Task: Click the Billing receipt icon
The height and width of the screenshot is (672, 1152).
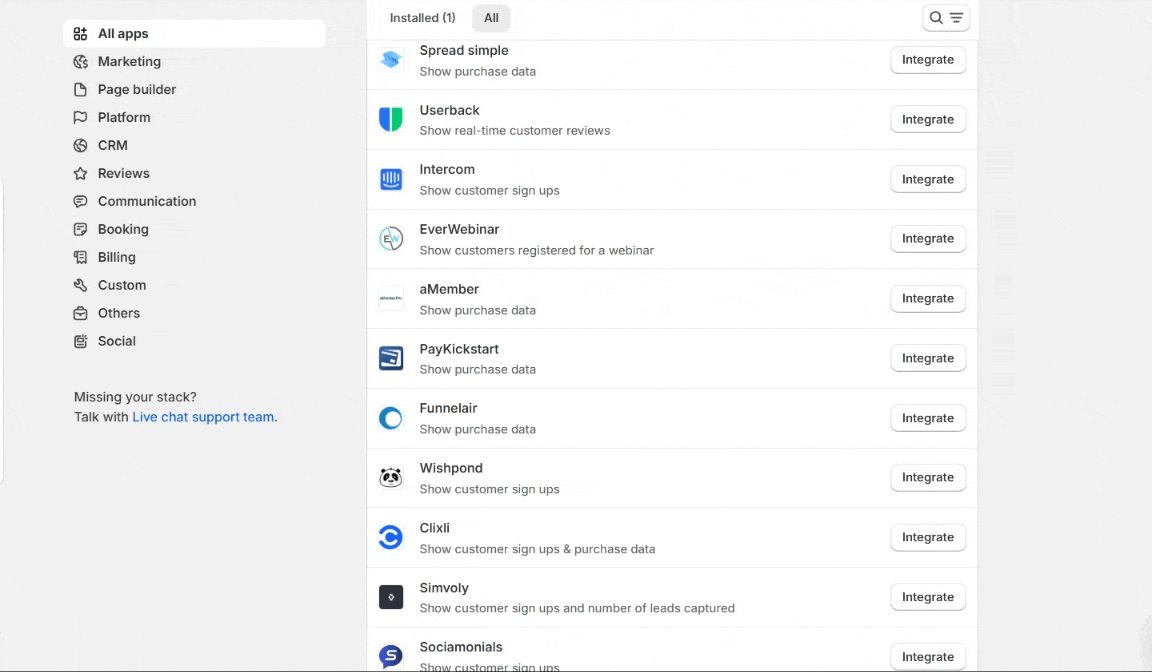Action: [x=80, y=257]
